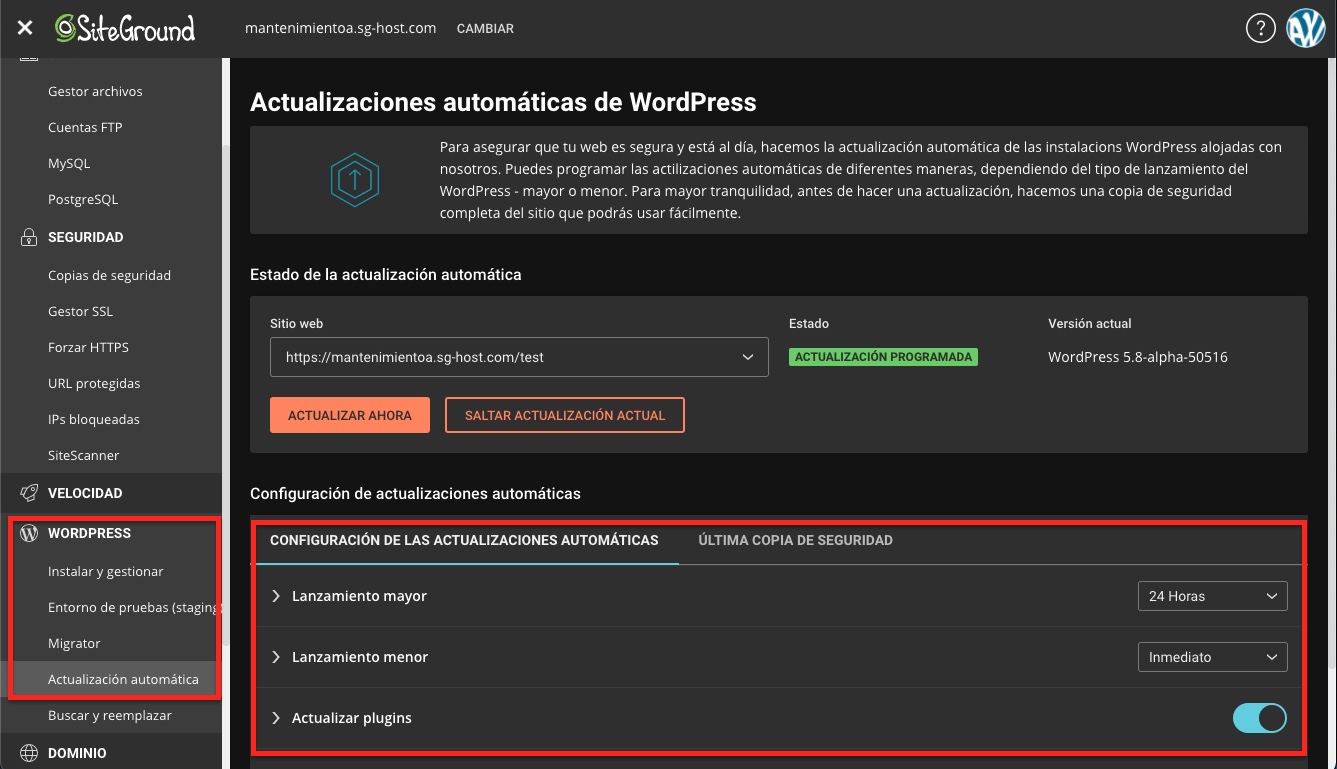Click the Dominio globe icon
This screenshot has width=1337, height=769.
click(27, 750)
